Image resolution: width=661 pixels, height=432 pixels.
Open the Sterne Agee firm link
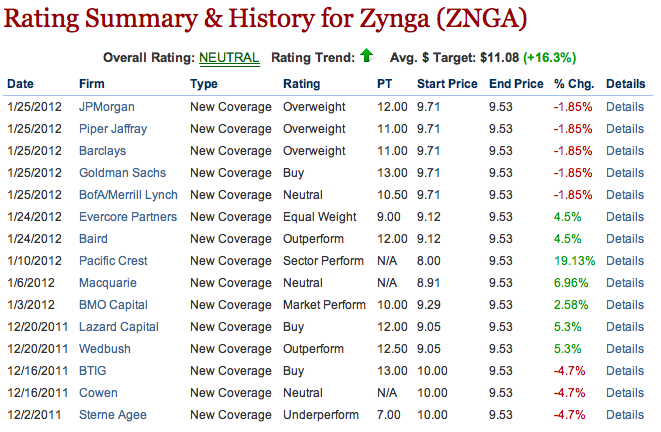point(112,414)
